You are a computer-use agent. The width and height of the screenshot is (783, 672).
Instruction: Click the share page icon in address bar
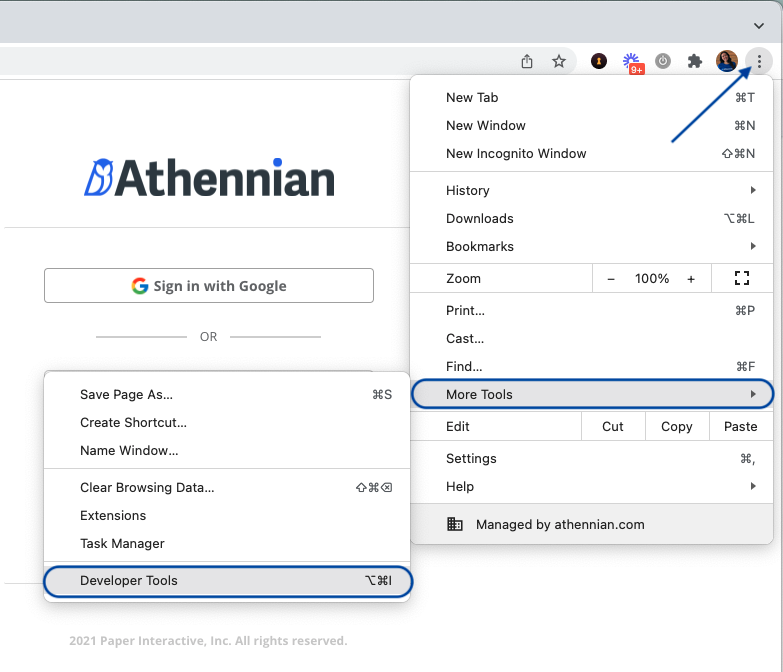coord(527,62)
